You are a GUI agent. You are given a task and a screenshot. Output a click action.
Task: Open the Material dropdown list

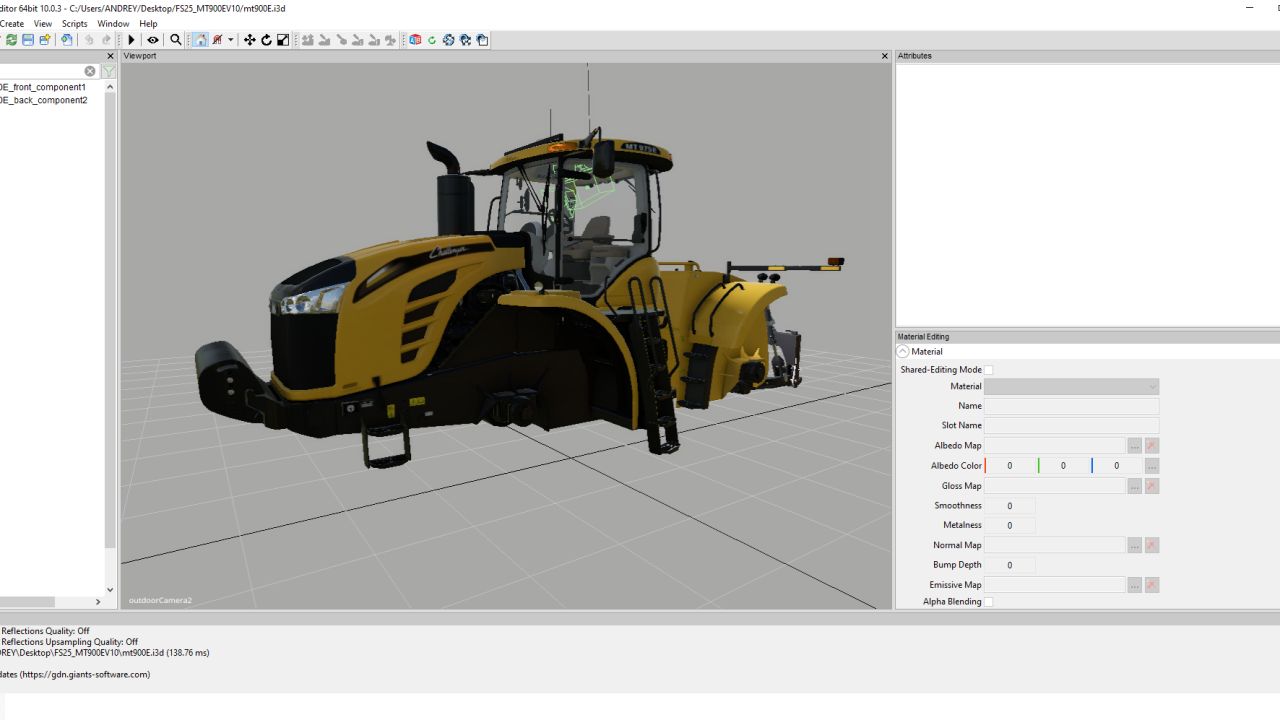pyautogui.click(x=1071, y=386)
